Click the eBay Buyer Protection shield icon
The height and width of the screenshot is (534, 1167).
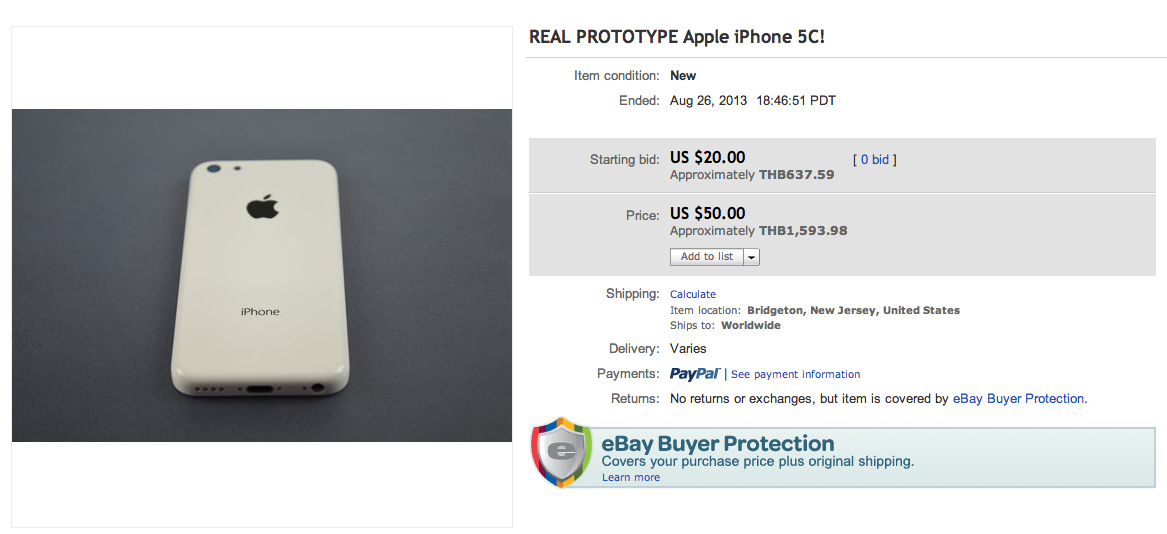tap(561, 453)
